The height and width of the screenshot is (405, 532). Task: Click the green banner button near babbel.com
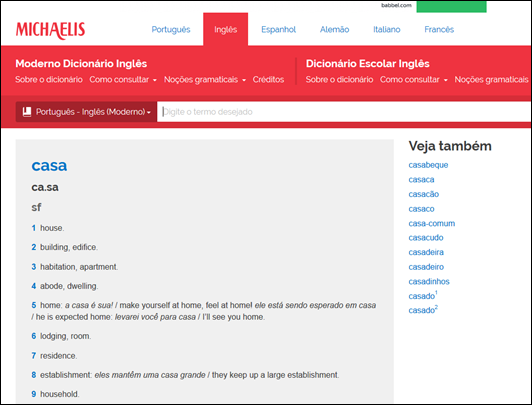tap(451, 6)
